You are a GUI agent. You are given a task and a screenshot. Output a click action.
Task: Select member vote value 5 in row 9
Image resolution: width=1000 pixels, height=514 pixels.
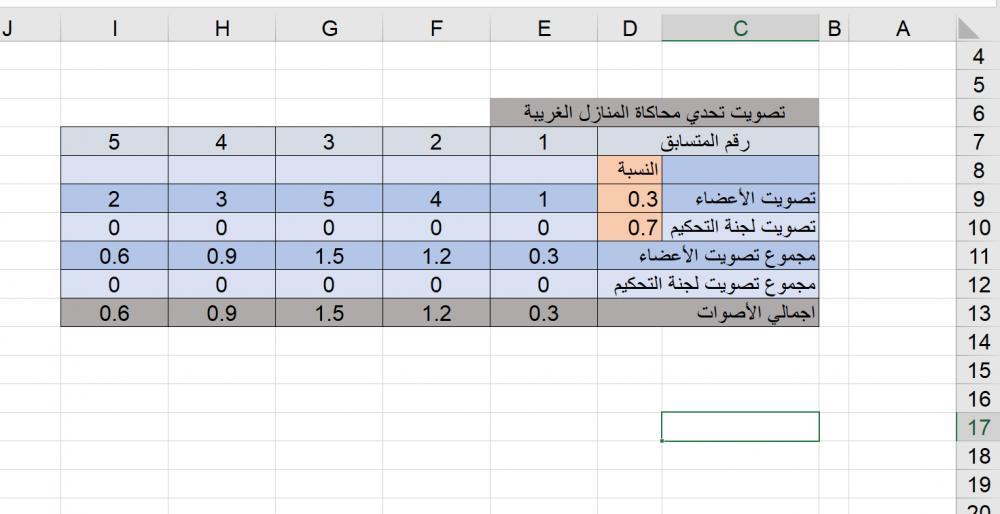click(x=329, y=199)
